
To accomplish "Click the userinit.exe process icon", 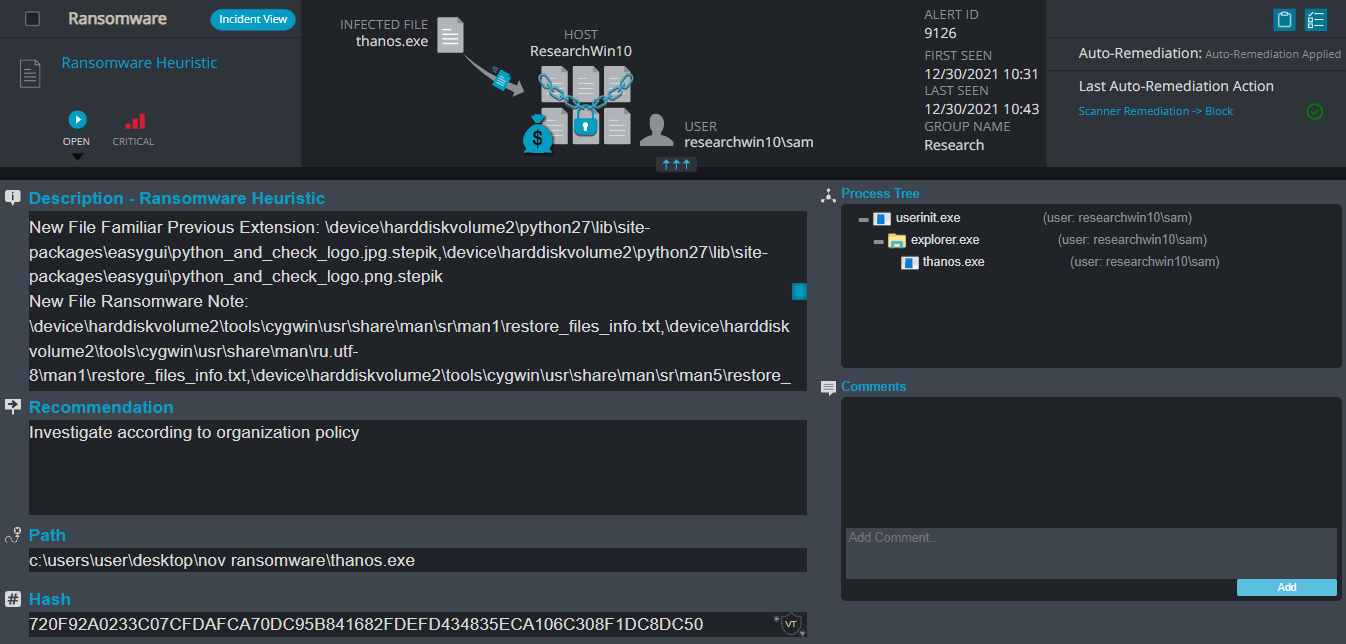I will point(881,218).
